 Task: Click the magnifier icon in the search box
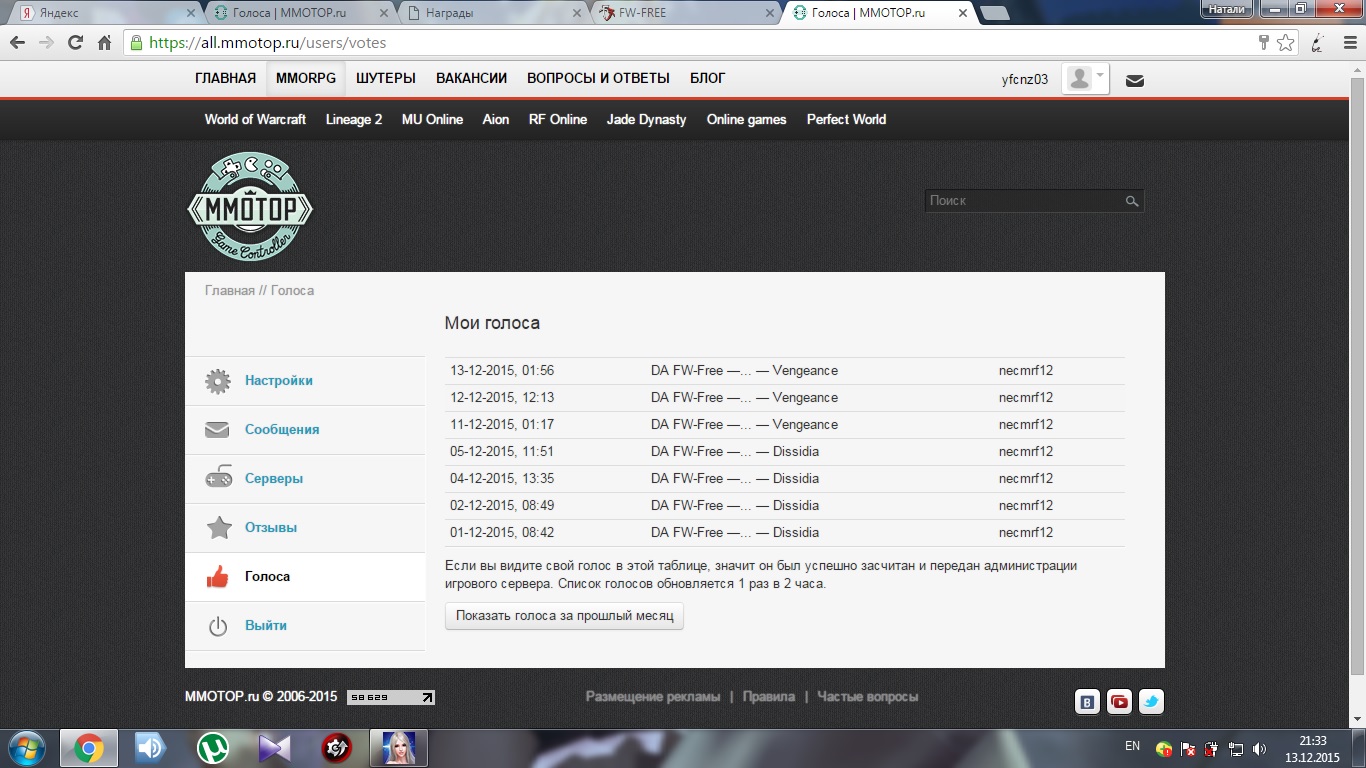1132,201
